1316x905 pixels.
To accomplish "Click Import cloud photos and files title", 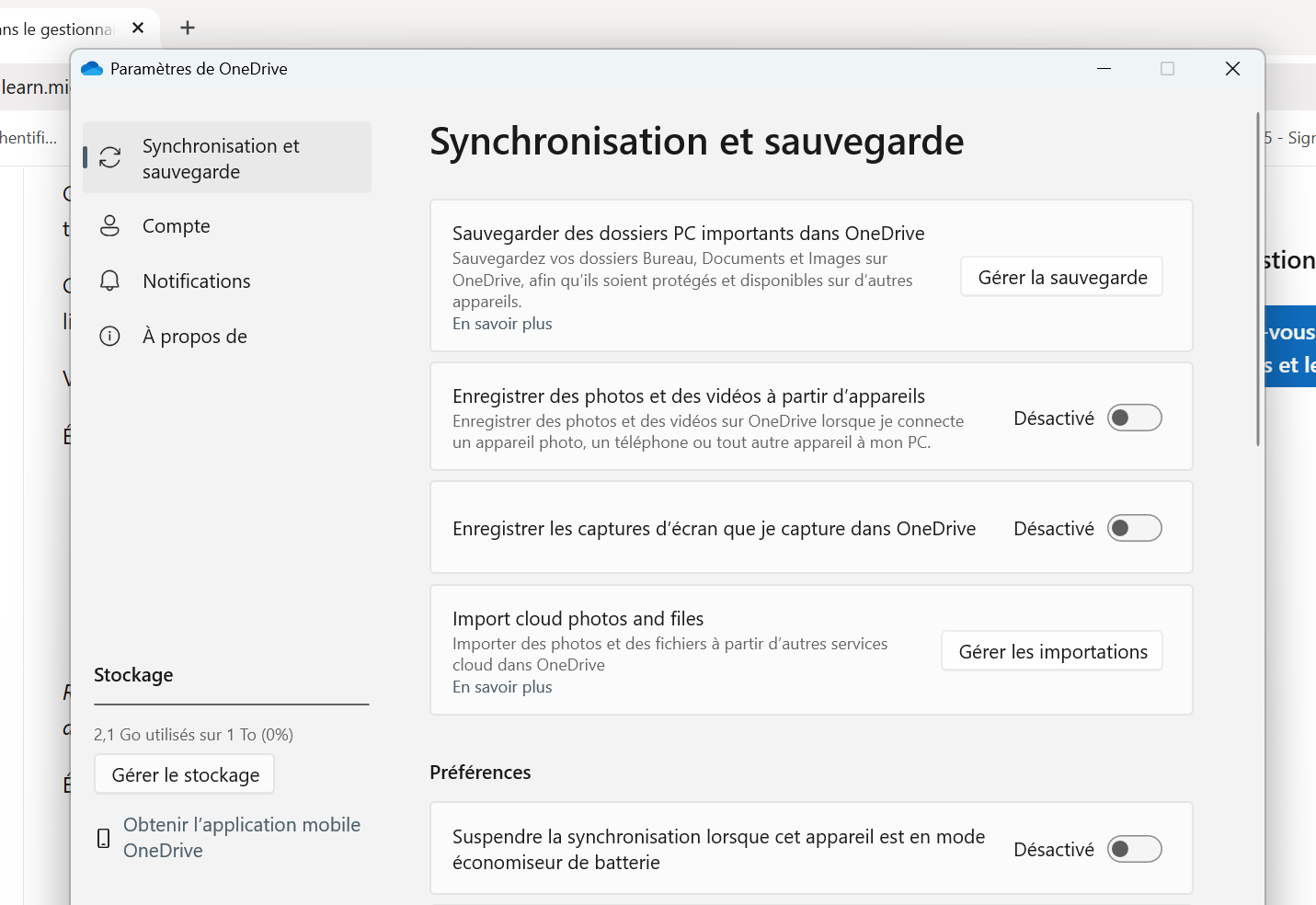I will [578, 619].
